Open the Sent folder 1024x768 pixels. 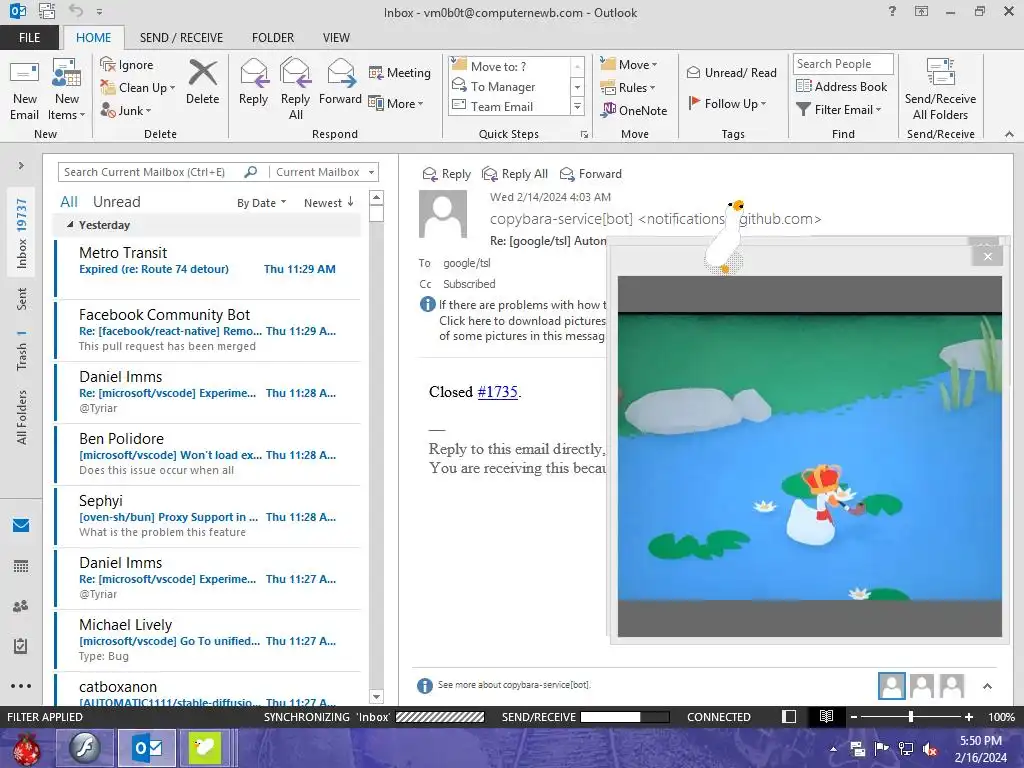point(21,298)
